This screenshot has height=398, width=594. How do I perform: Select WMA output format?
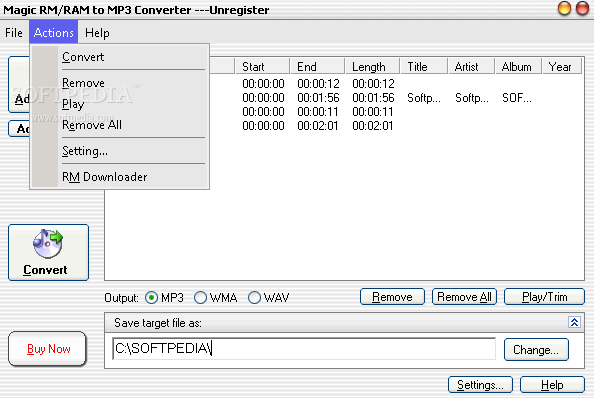(x=200, y=298)
